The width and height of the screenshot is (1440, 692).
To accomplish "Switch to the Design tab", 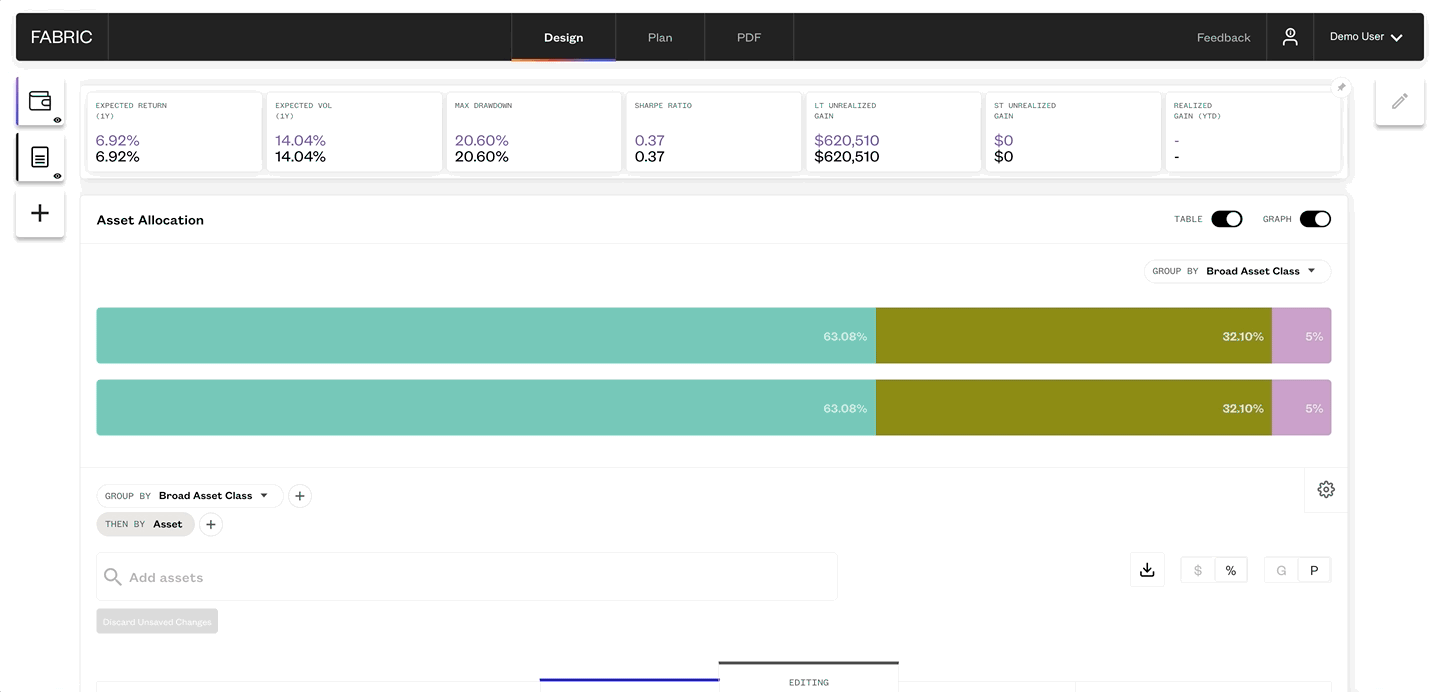I will (563, 37).
